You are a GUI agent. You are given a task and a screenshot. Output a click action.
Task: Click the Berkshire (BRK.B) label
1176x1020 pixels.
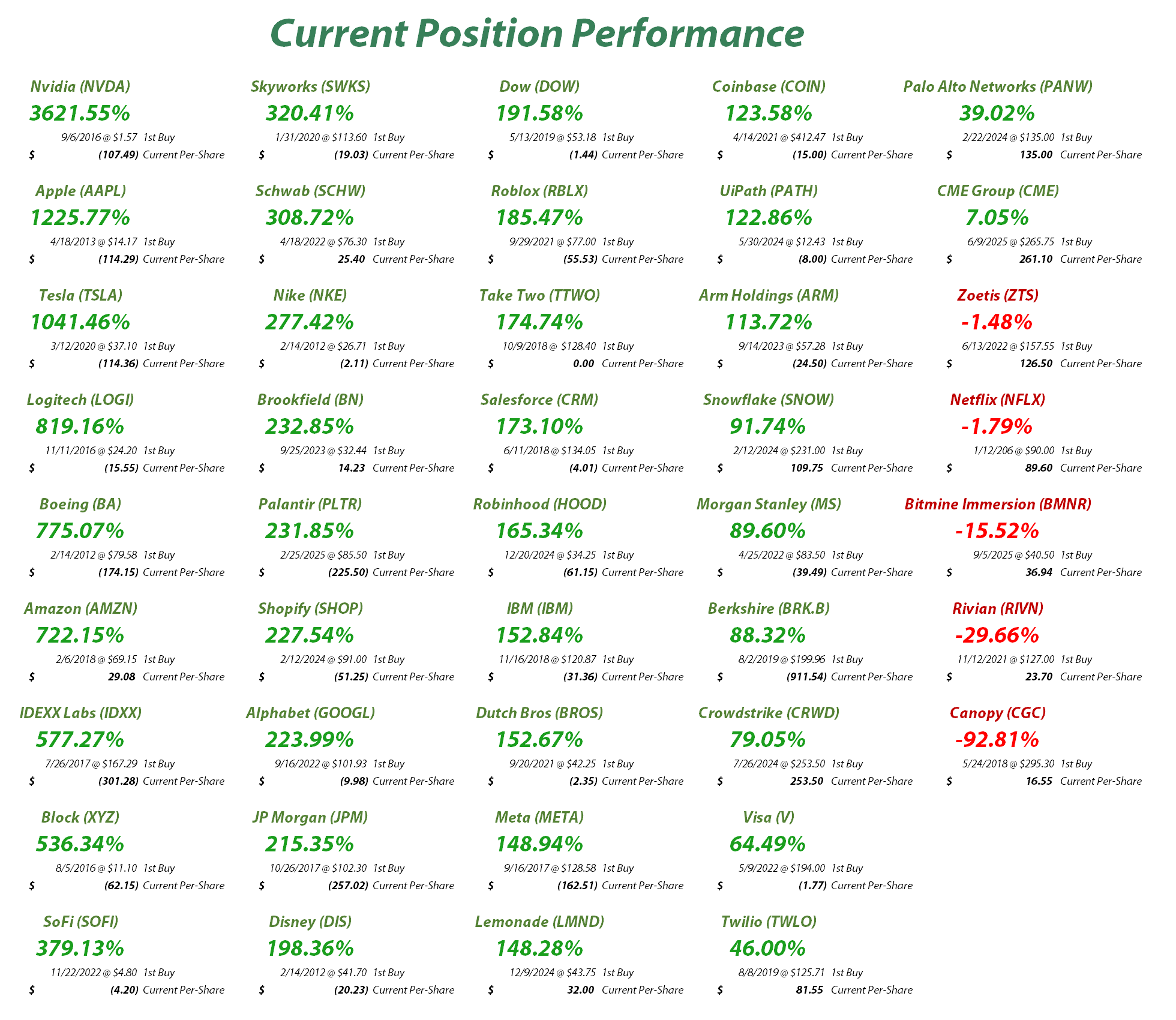(x=769, y=608)
